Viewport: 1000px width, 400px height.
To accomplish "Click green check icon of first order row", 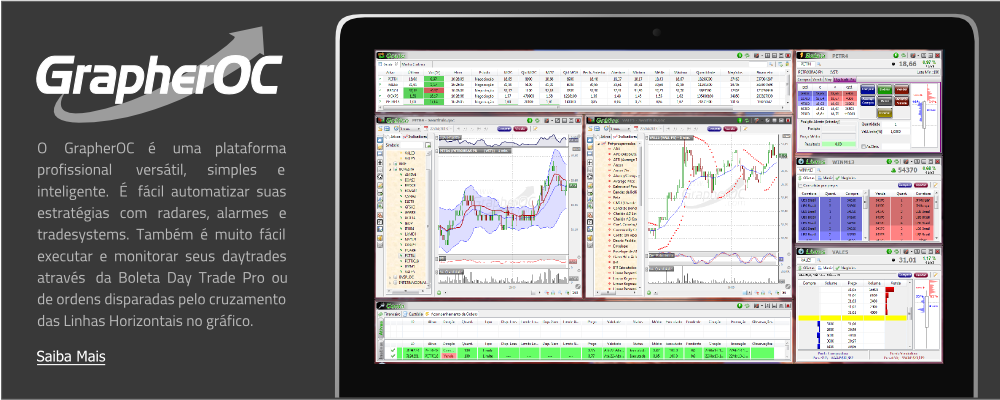I will coord(393,350).
